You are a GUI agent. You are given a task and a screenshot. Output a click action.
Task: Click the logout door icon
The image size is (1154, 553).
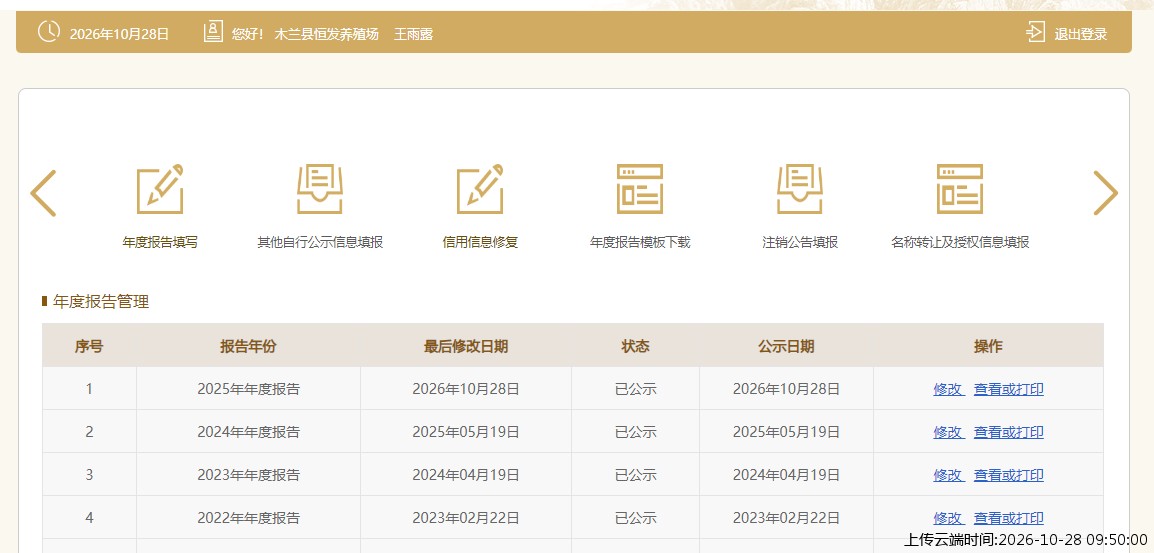(x=1035, y=32)
